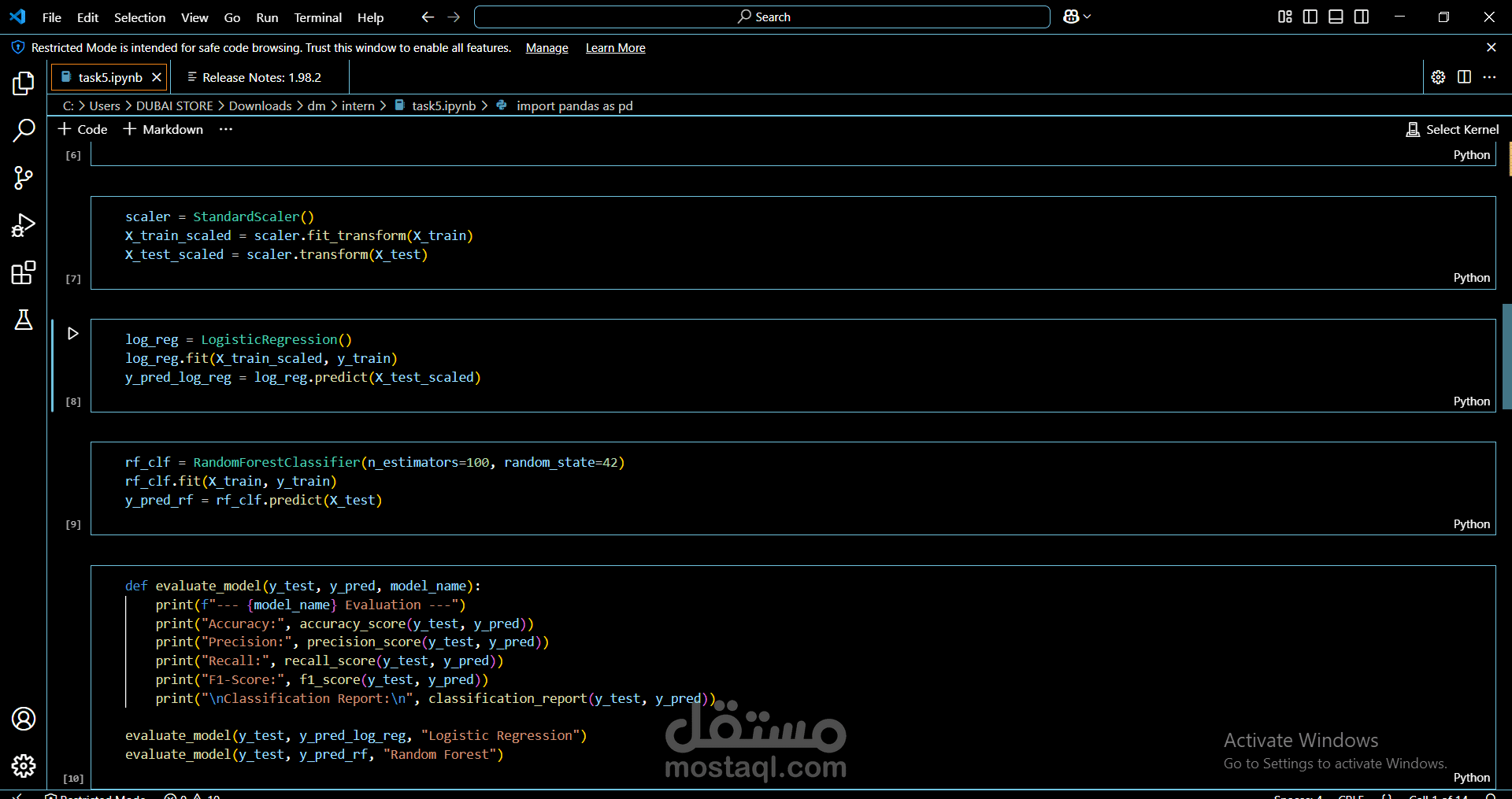Click the VS Code logo icon
The width and height of the screenshot is (1512, 799).
pyautogui.click(x=17, y=17)
